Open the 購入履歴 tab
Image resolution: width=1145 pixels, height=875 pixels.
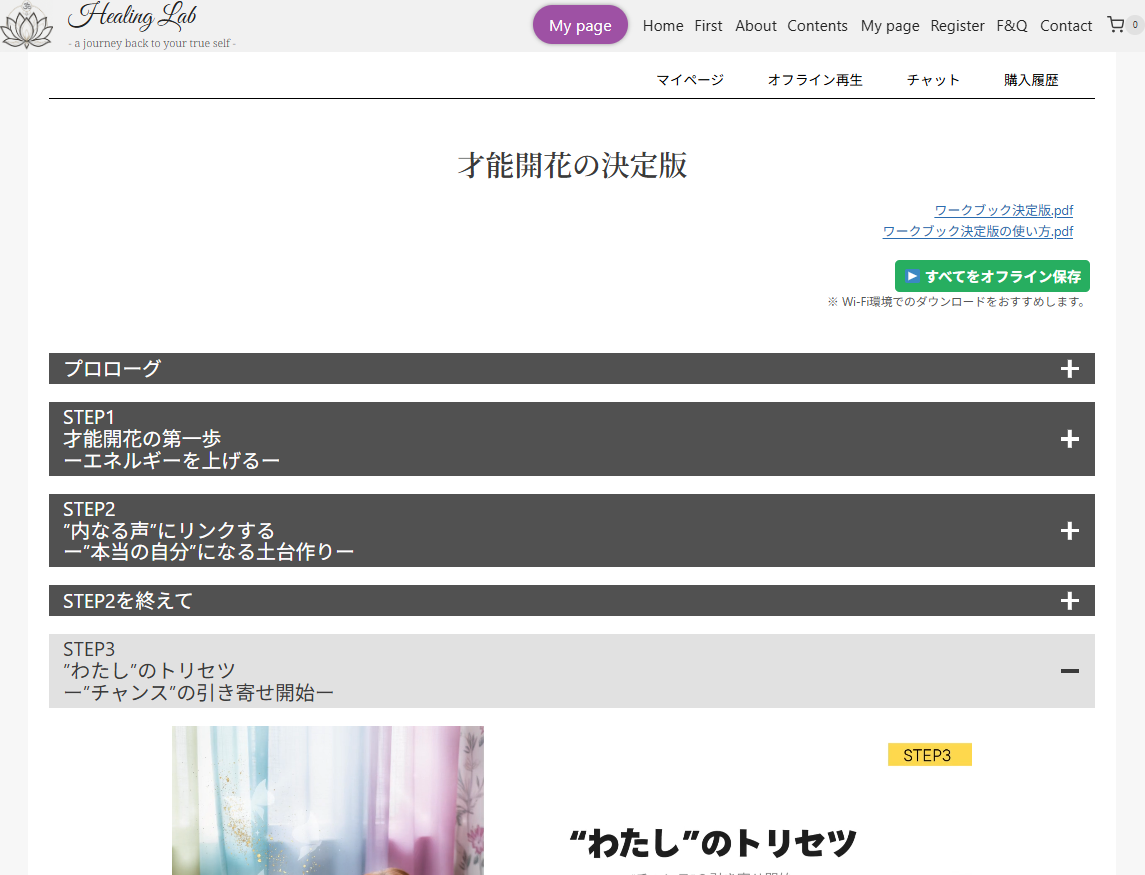coord(1031,79)
